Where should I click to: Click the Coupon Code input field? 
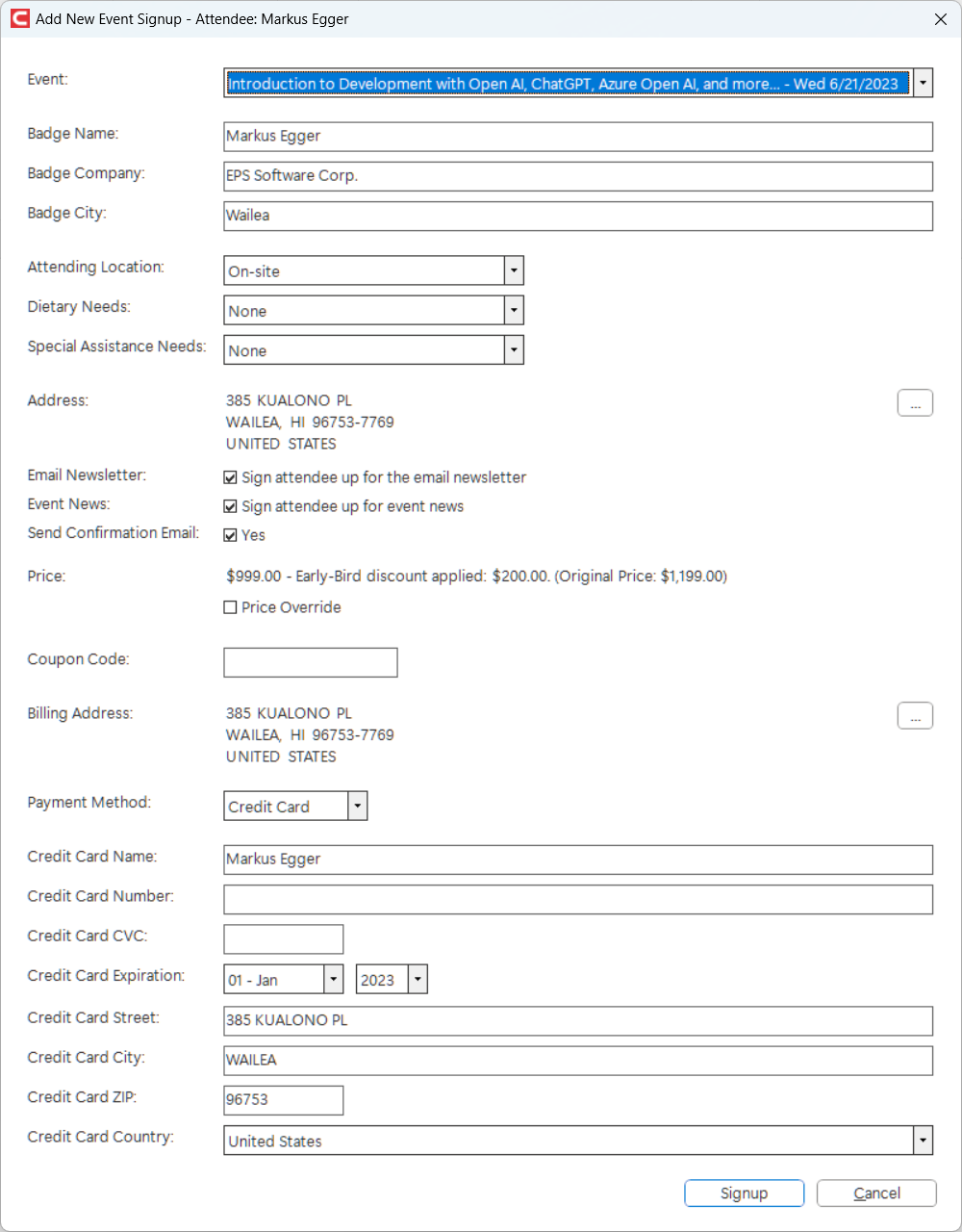[x=311, y=662]
